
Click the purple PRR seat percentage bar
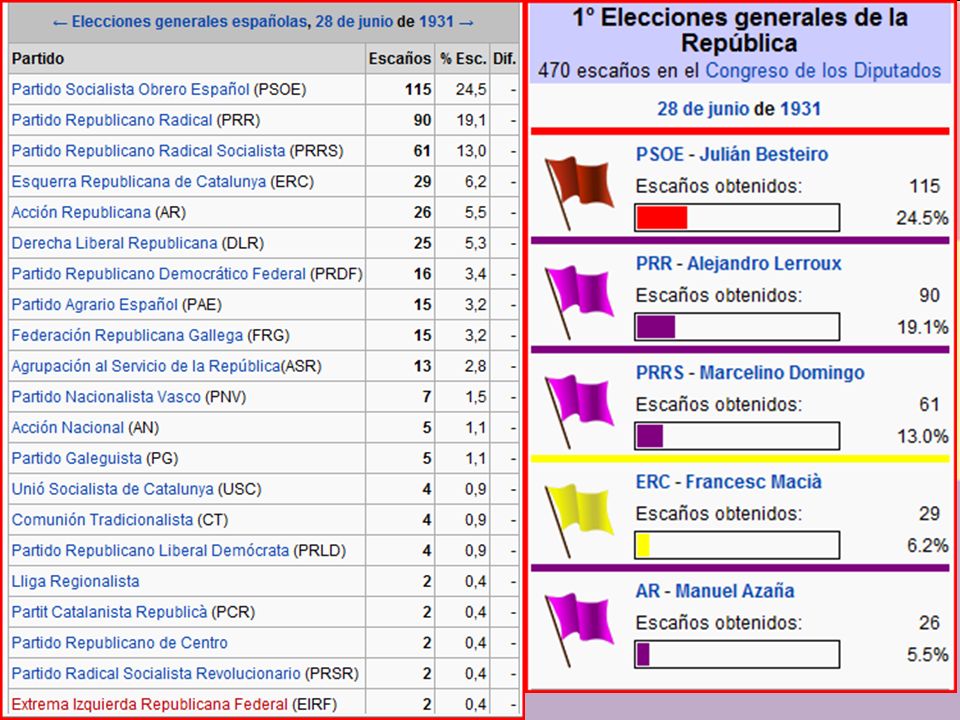pos(737,327)
